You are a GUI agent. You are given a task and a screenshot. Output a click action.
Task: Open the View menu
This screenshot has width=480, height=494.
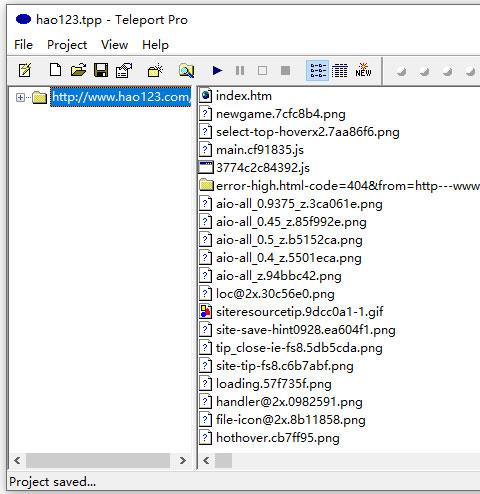click(114, 45)
